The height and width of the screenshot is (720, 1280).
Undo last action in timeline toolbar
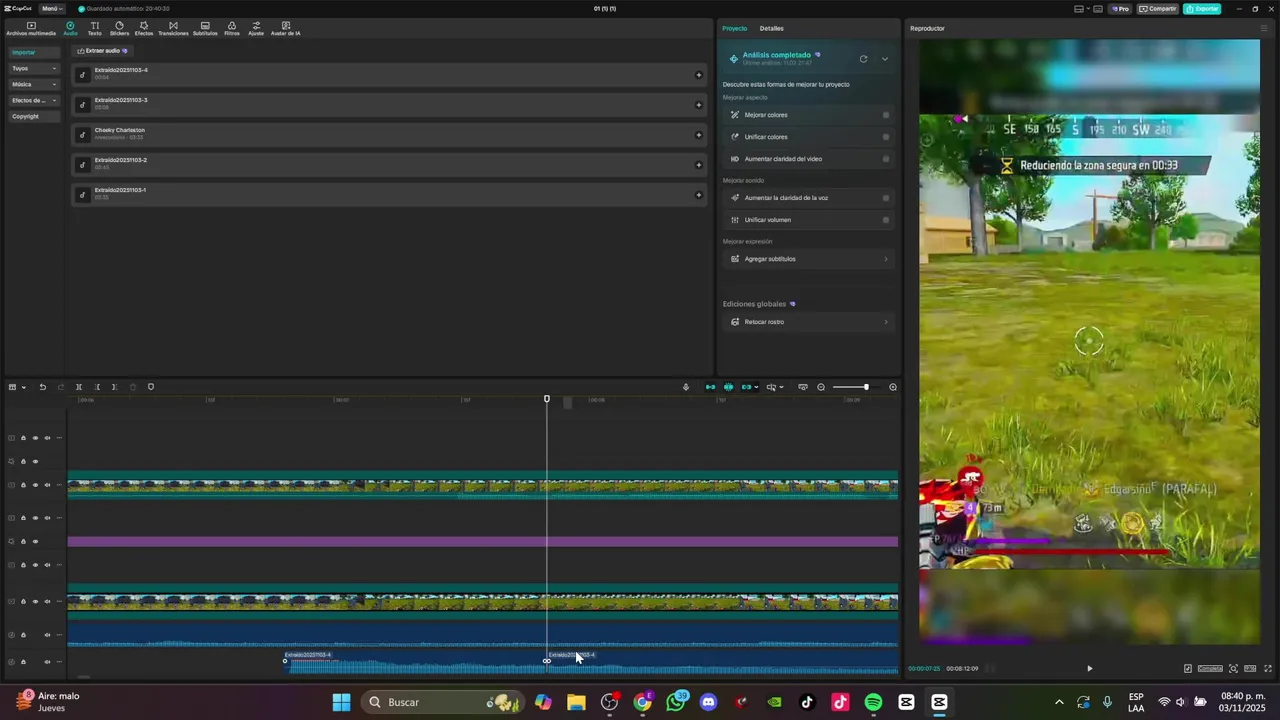(x=43, y=387)
